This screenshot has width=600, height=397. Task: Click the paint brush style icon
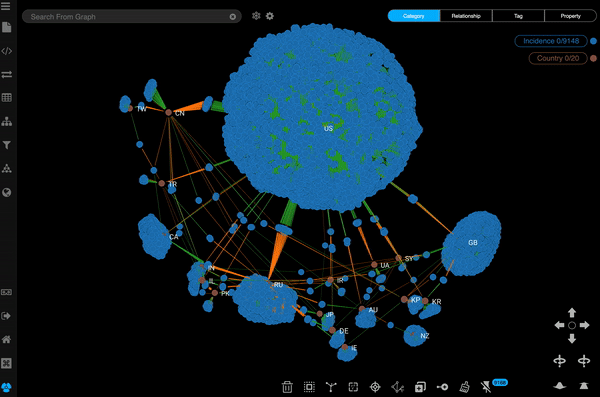(x=464, y=387)
